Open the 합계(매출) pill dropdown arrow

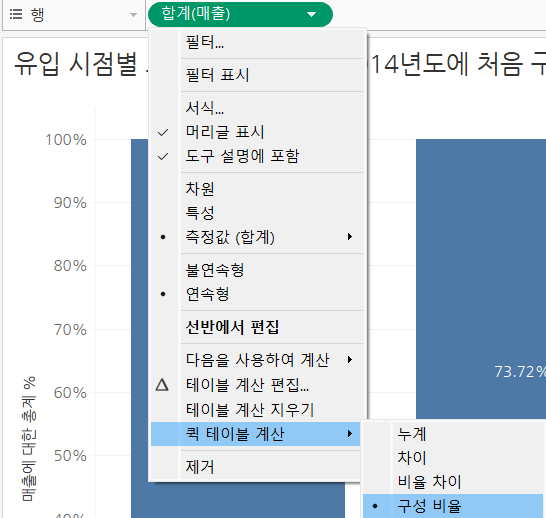click(x=311, y=14)
